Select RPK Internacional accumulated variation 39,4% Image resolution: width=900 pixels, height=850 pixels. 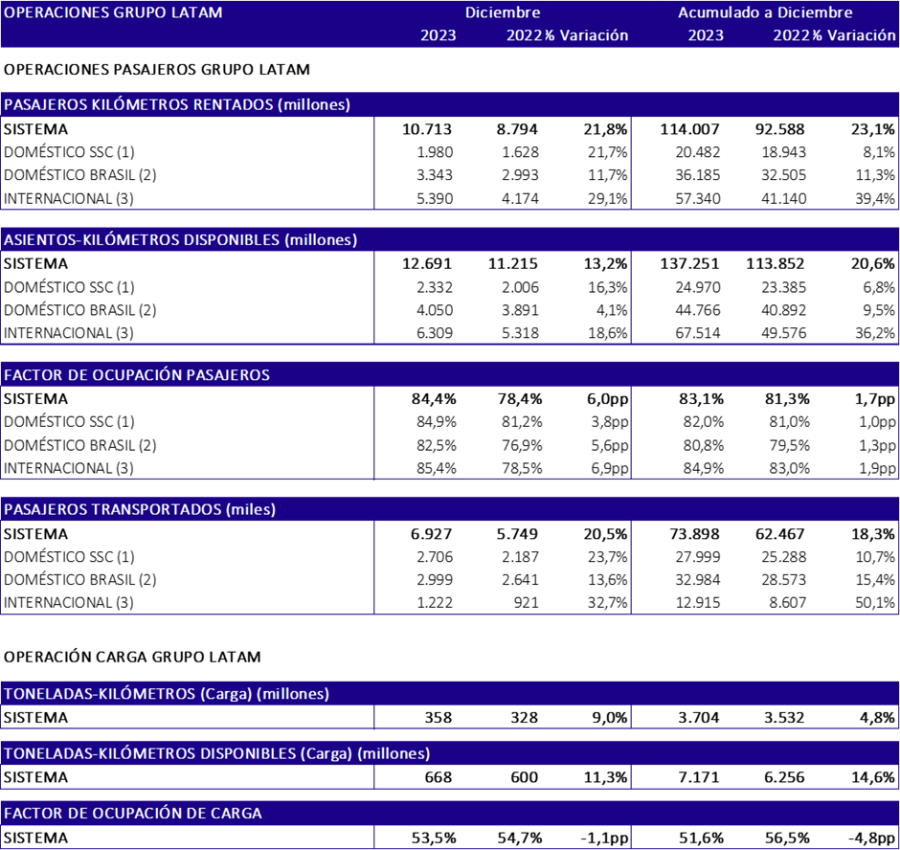tap(875, 199)
